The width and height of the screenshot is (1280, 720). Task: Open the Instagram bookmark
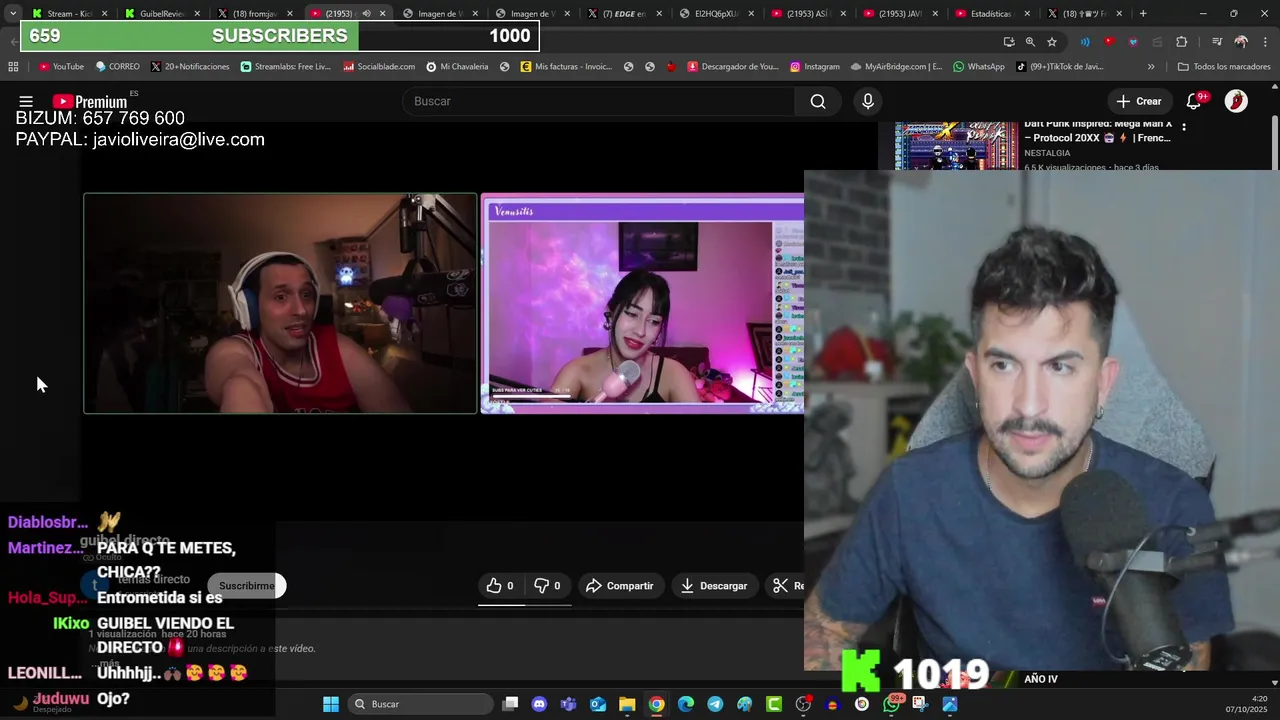815,67
